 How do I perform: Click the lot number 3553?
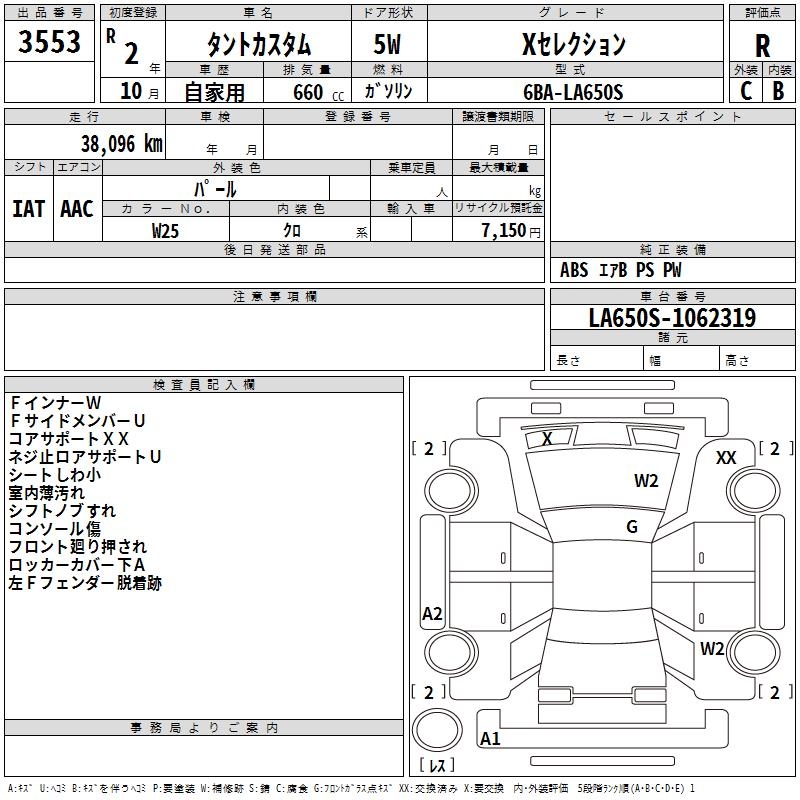50,43
